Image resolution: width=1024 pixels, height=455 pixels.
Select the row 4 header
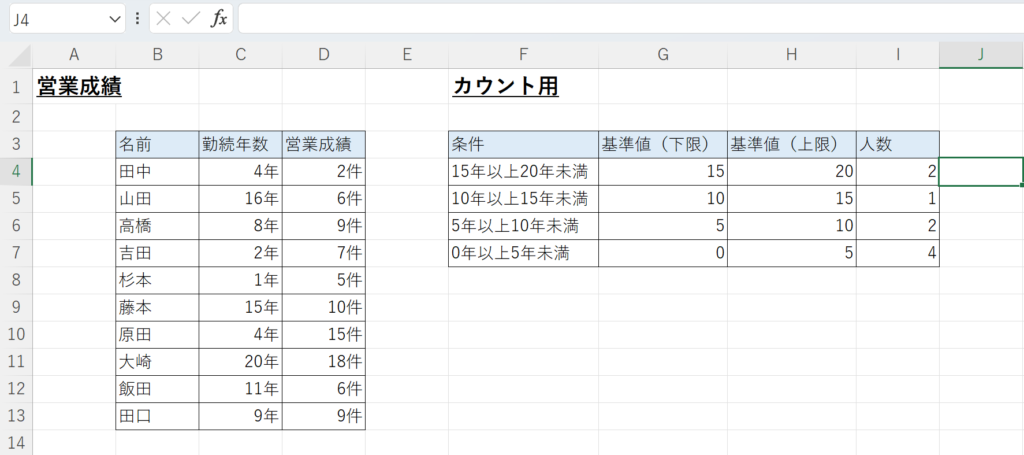[16, 171]
